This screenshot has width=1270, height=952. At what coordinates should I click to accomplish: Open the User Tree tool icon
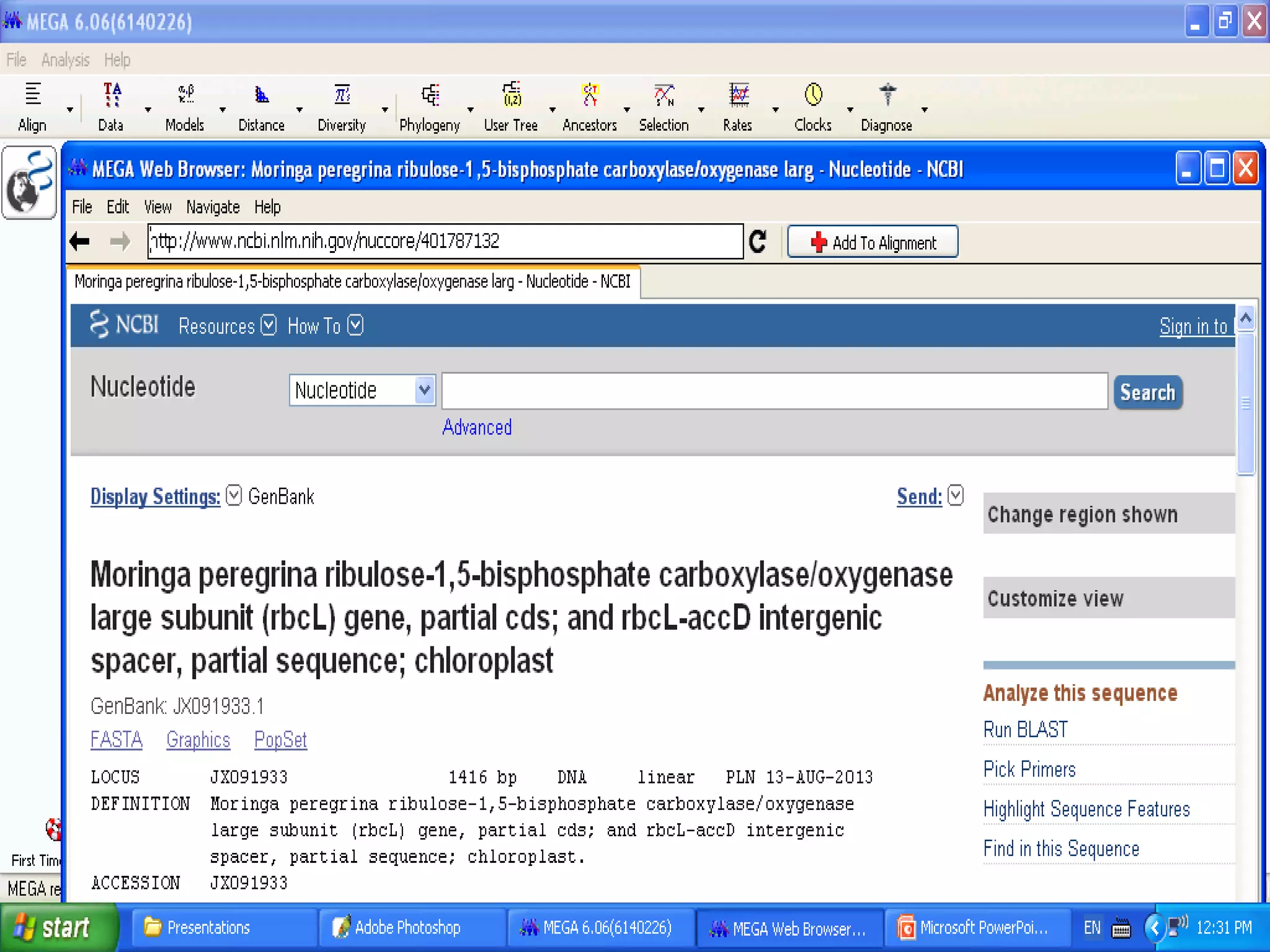point(511,107)
